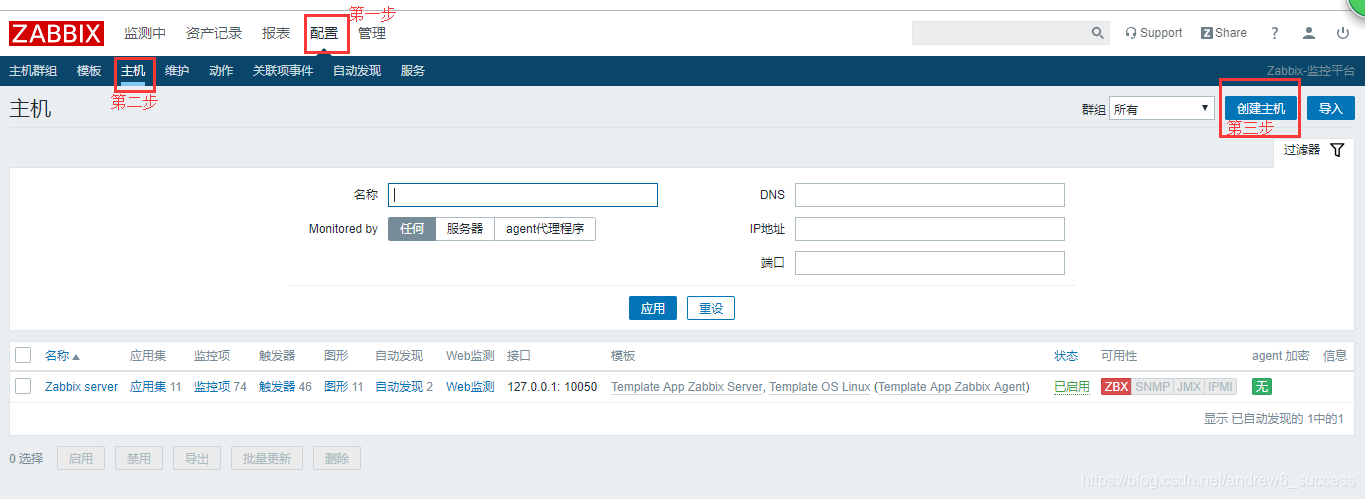This screenshot has width=1365, height=499.
Task: Open 自动发现 link for Zabbix server
Action: click(399, 387)
